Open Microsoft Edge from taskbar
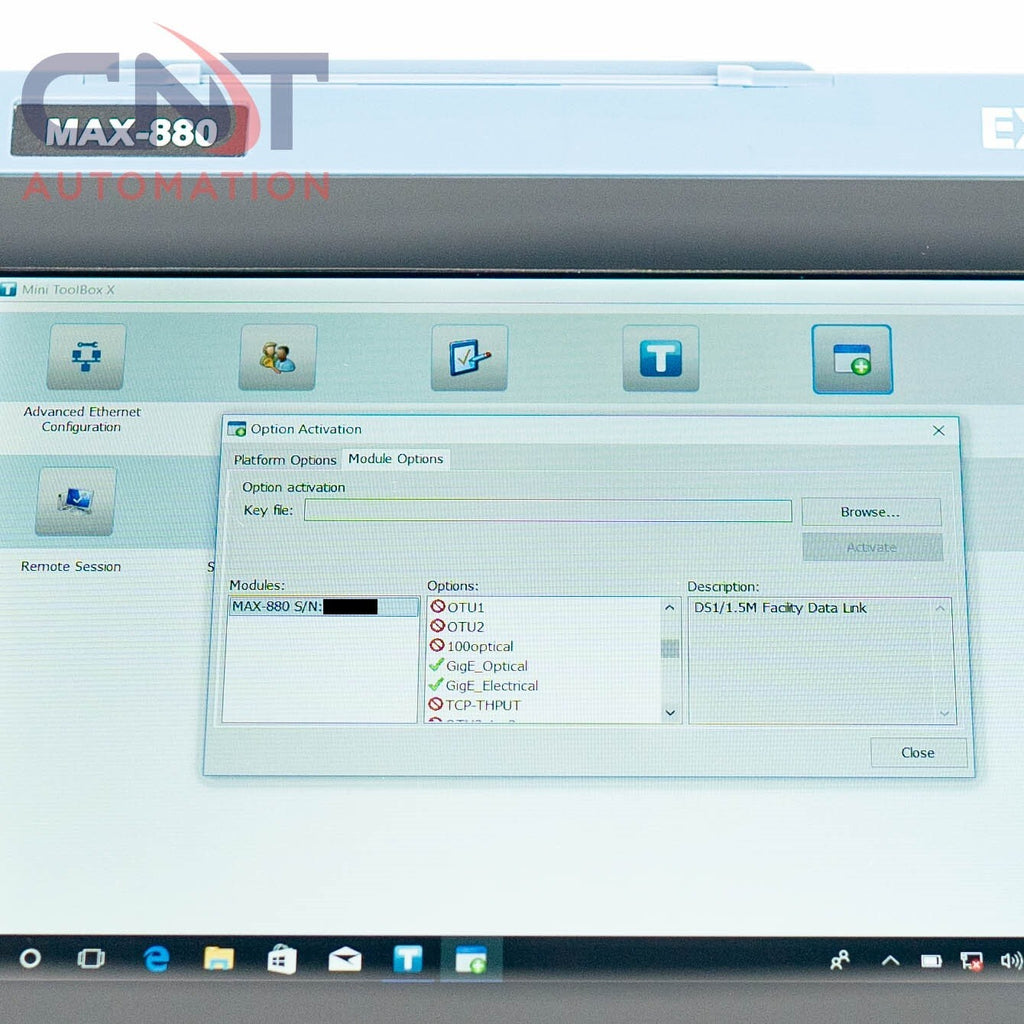This screenshot has height=1024, width=1024. [156, 959]
